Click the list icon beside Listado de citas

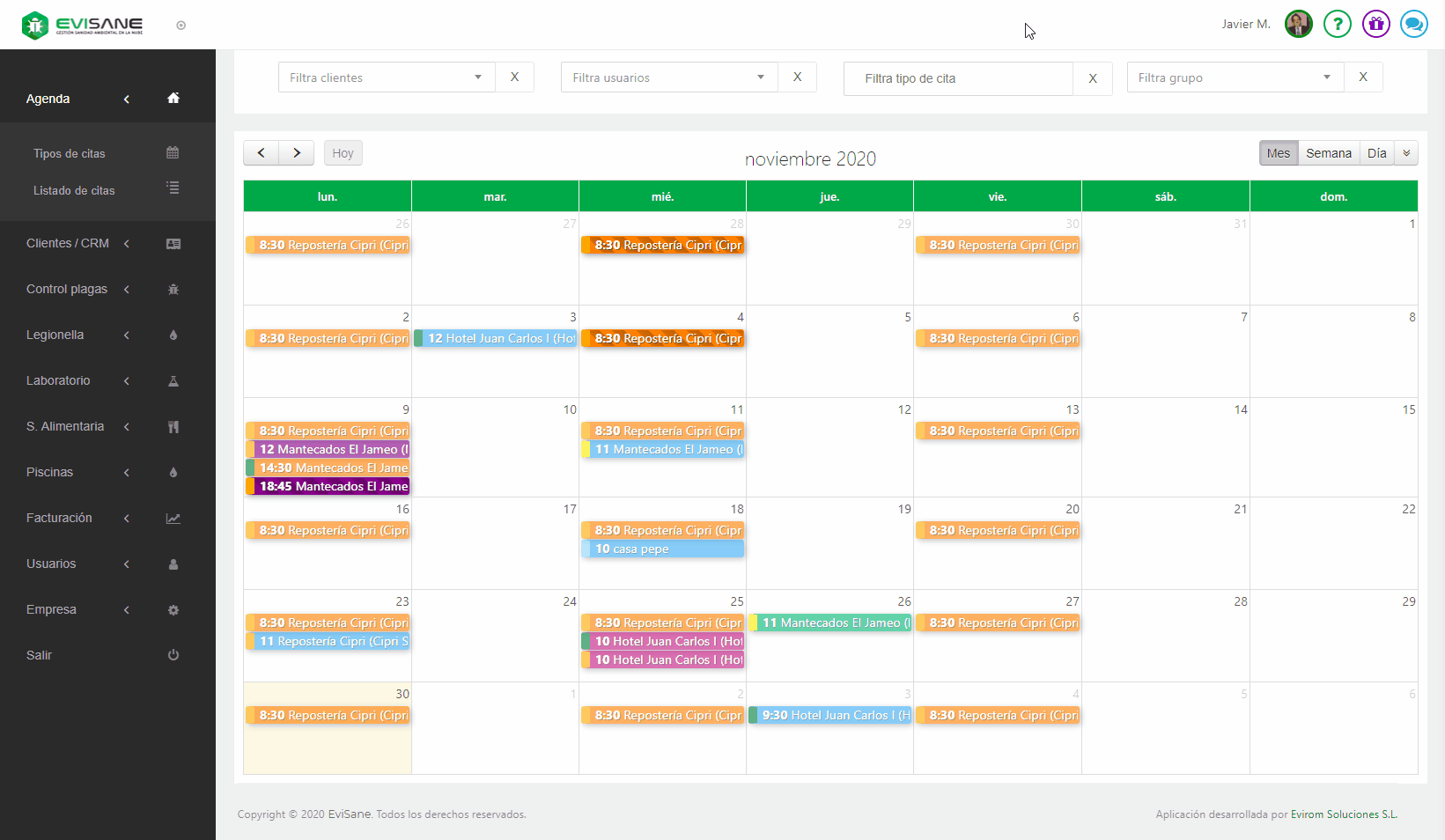[173, 188]
